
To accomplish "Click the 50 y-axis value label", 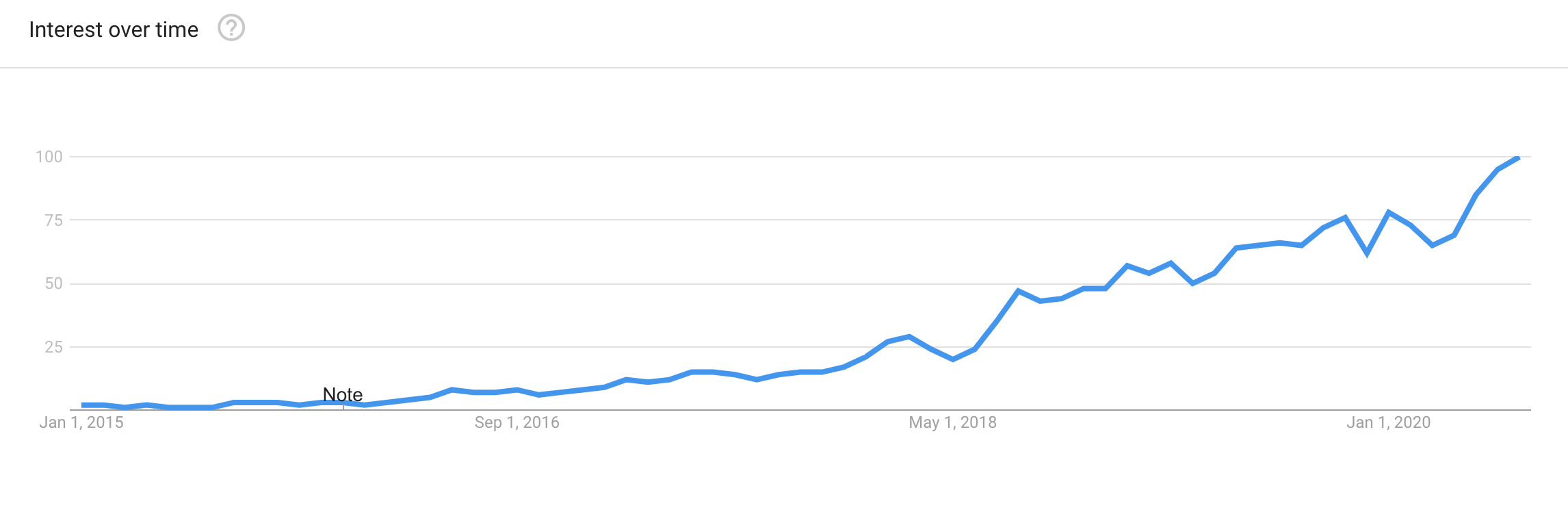I will [53, 283].
